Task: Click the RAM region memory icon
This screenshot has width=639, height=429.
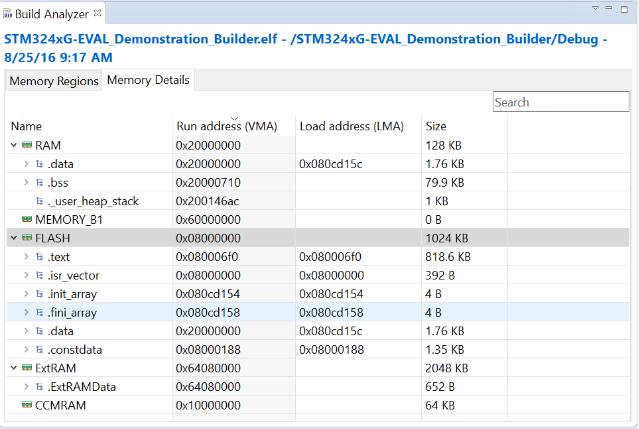Action: coord(27,145)
